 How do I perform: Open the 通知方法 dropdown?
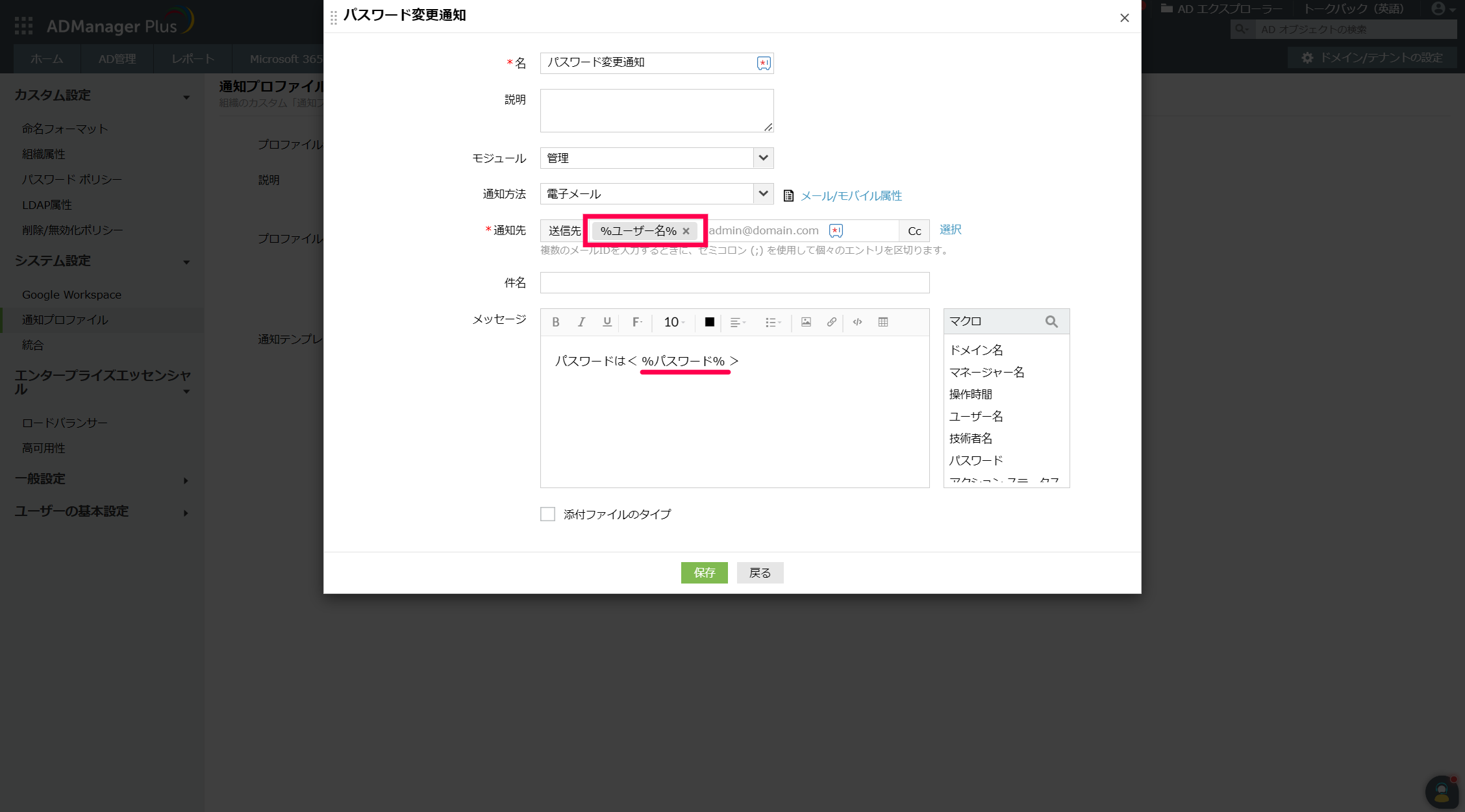tap(763, 193)
